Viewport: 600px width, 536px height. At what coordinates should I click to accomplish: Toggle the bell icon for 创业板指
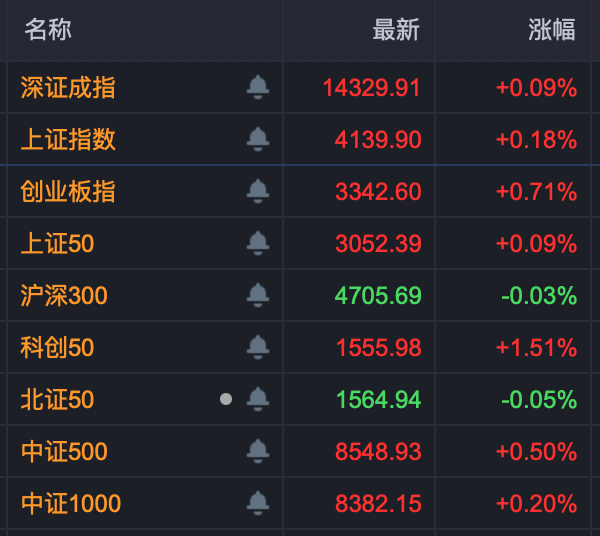click(258, 191)
